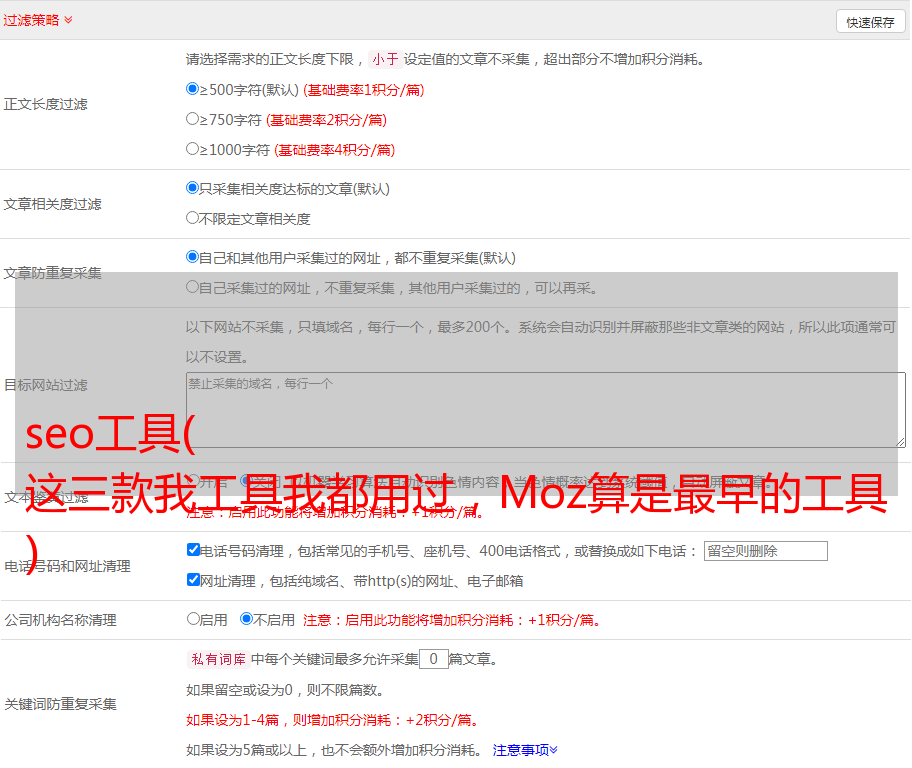Select the ≥1000字符 radio option
The image size is (912, 768).
pyautogui.click(x=193, y=148)
